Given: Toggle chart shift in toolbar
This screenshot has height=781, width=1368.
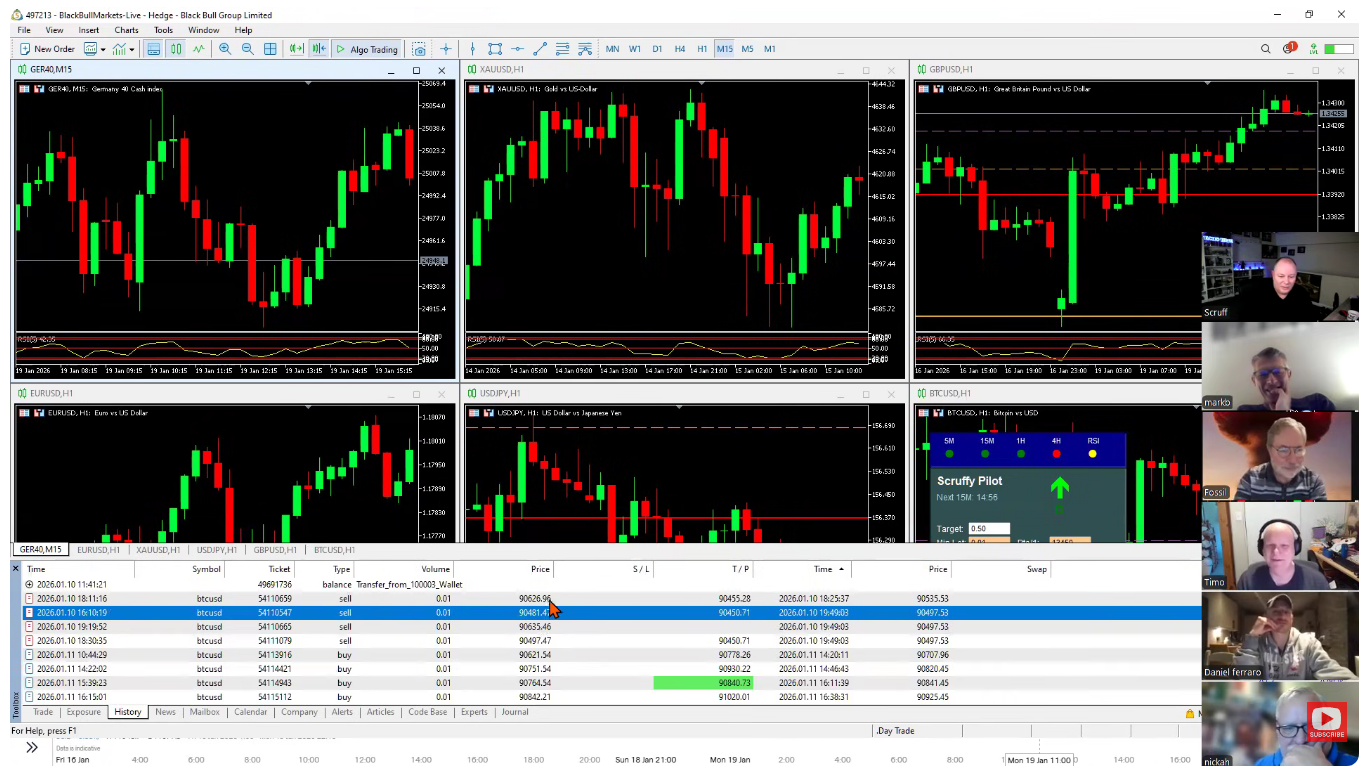Looking at the screenshot, I should 318,49.
